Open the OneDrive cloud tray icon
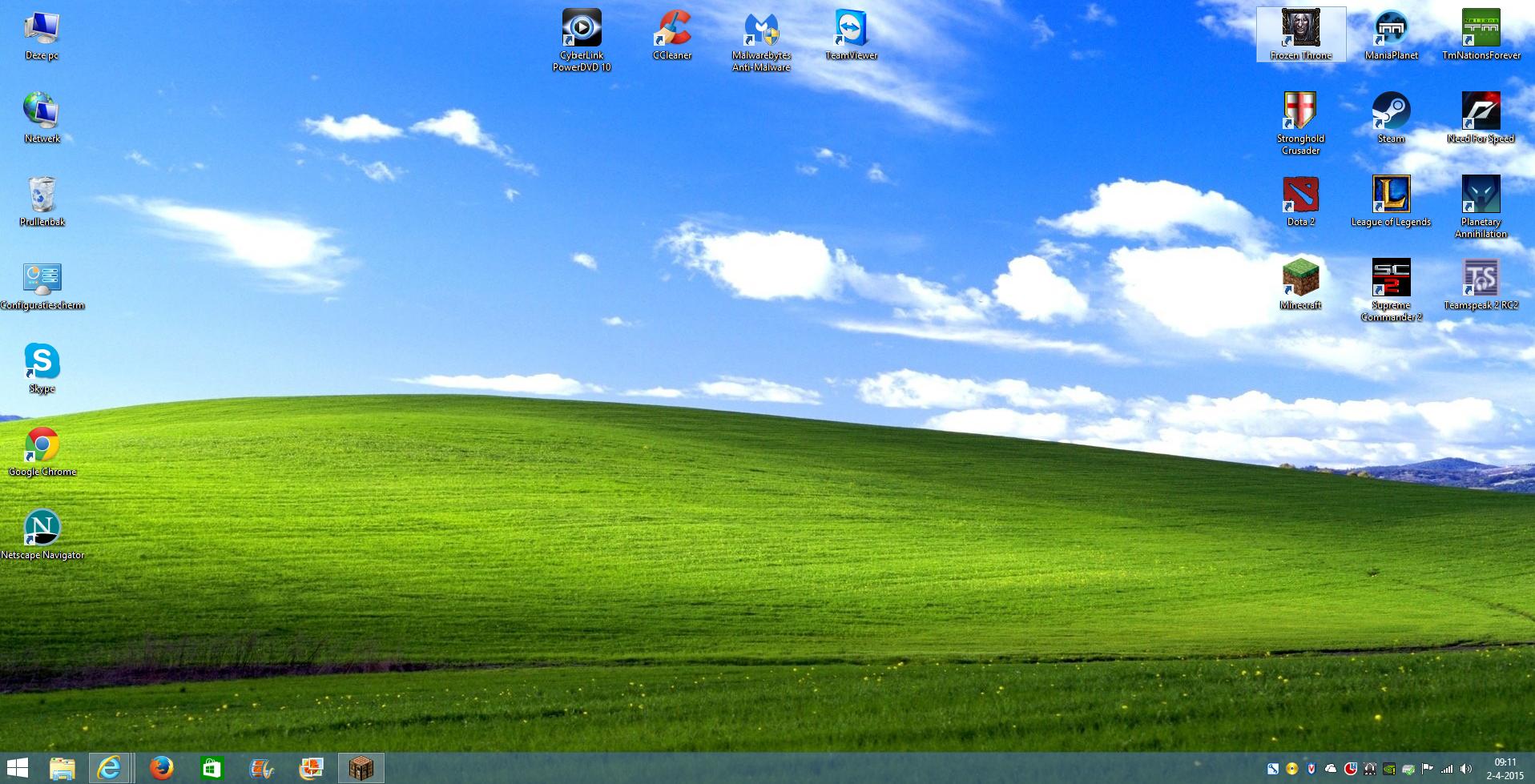 click(1331, 769)
